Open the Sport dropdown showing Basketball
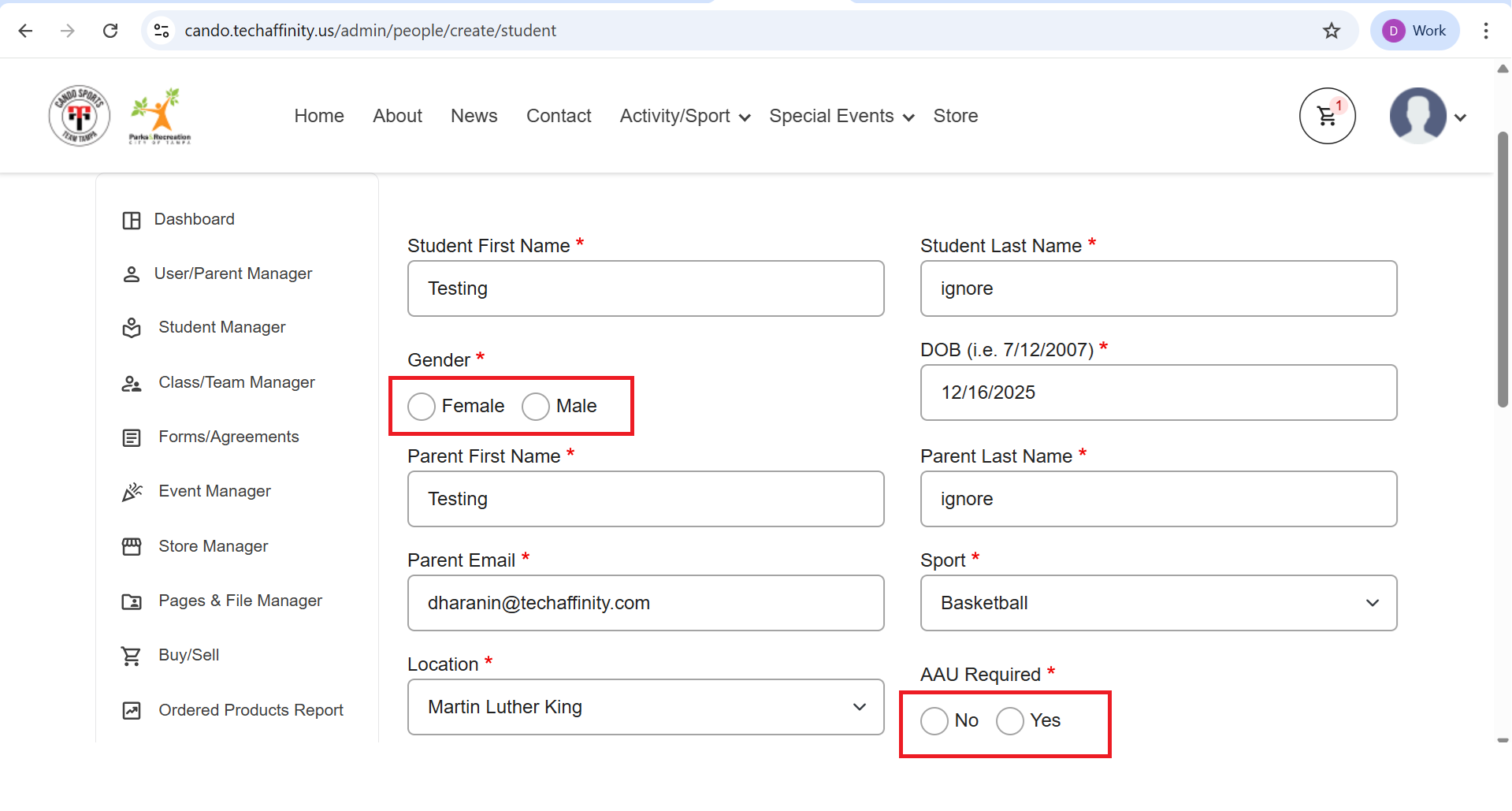This screenshot has height=811, width=1512. click(1158, 603)
